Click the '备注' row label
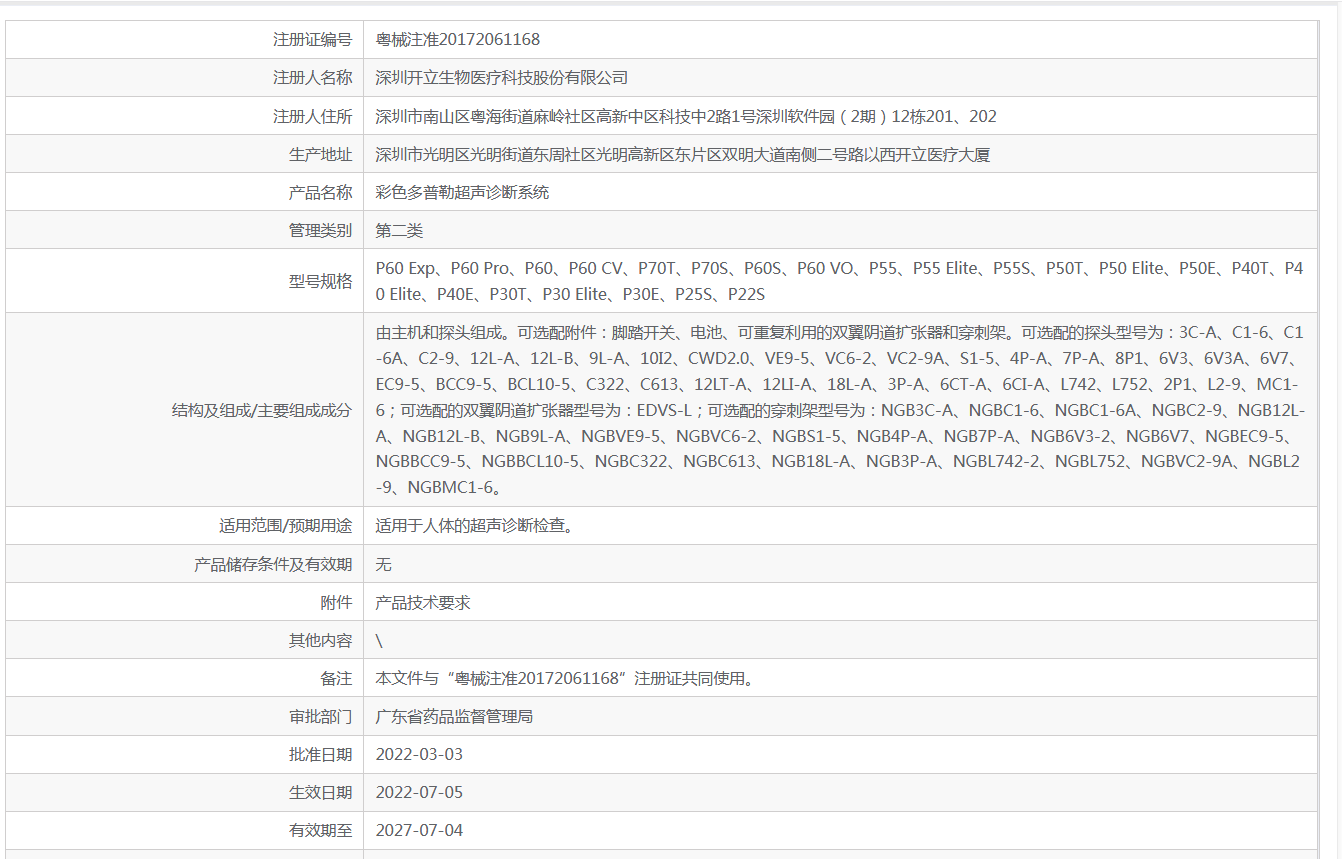The image size is (1342, 859). pyautogui.click(x=336, y=678)
